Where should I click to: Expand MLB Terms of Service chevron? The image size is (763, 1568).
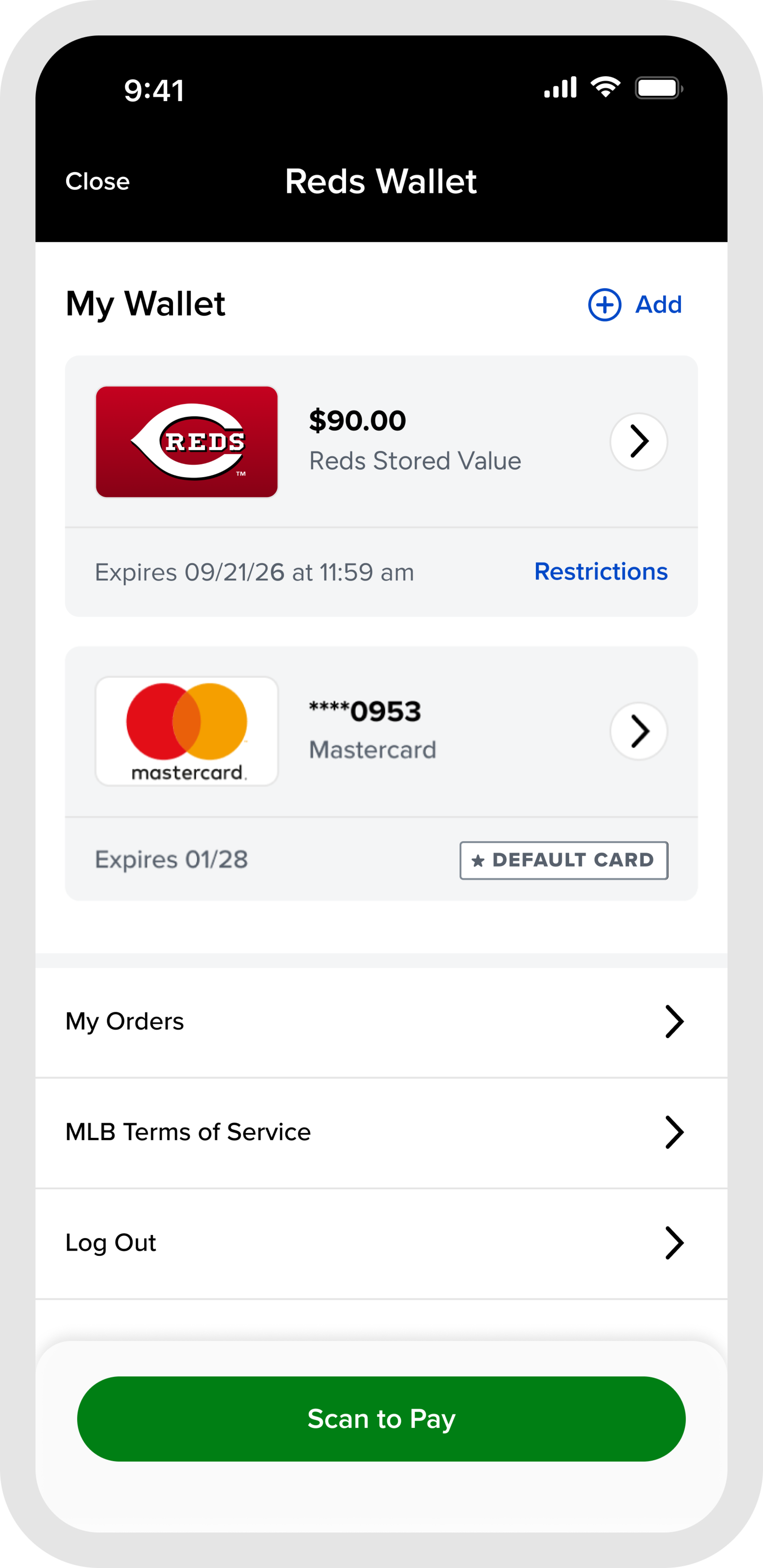(x=674, y=1132)
